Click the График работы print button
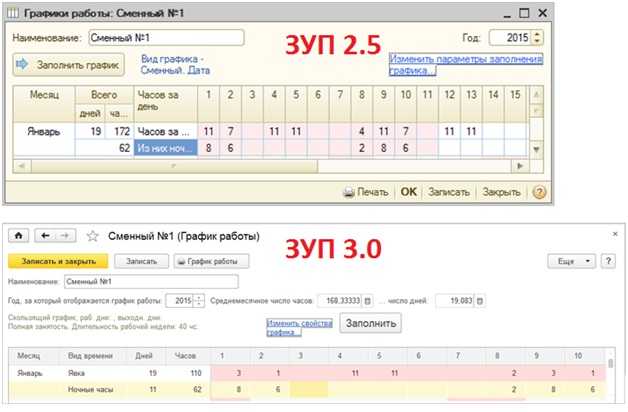This screenshot has width=628, height=412. click(211, 261)
